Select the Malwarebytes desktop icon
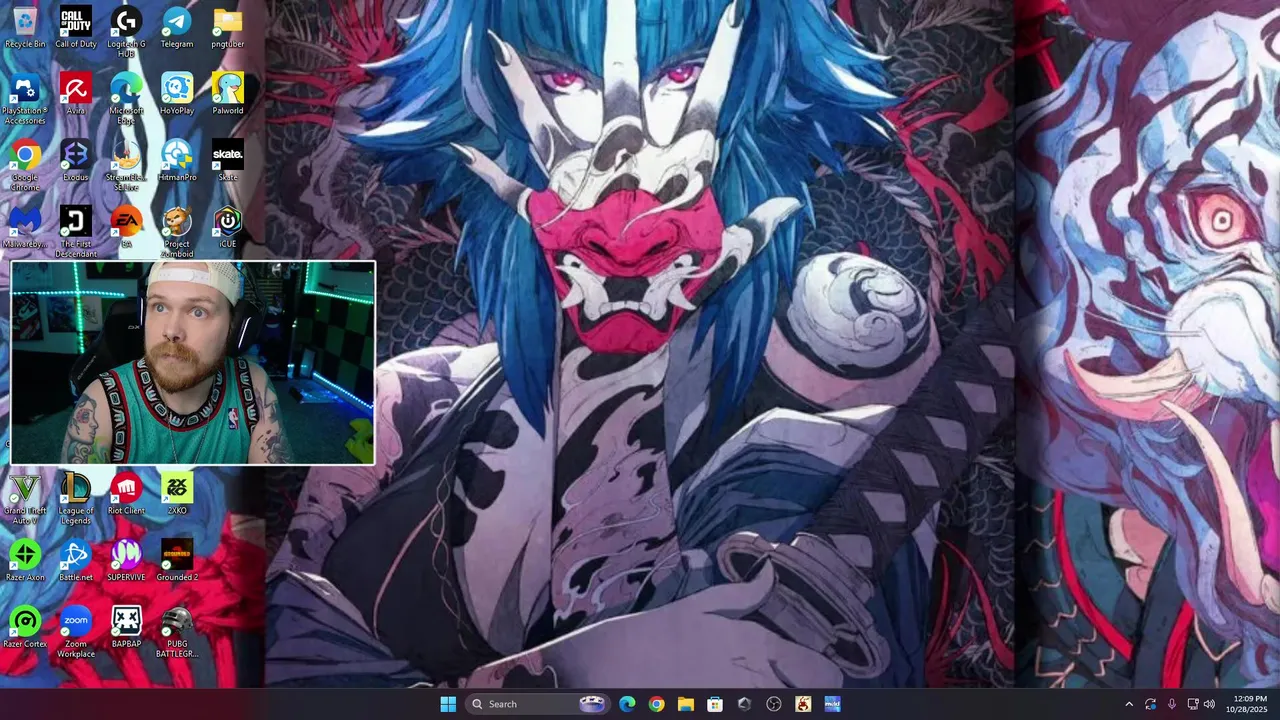This screenshot has width=1280, height=720. [x=25, y=228]
